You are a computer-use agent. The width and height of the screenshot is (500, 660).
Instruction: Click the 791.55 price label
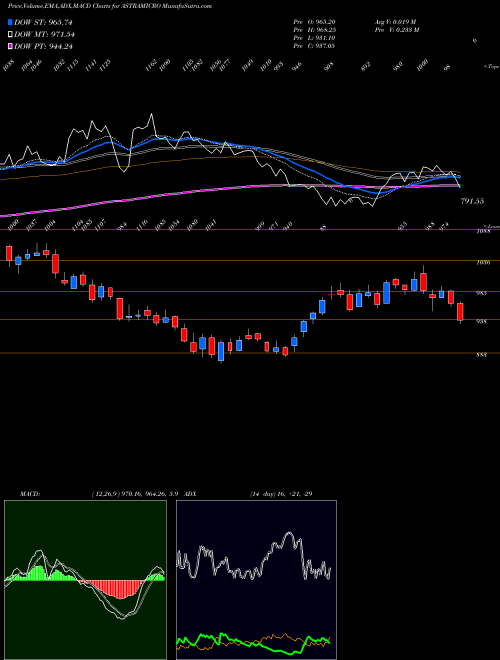(472, 201)
